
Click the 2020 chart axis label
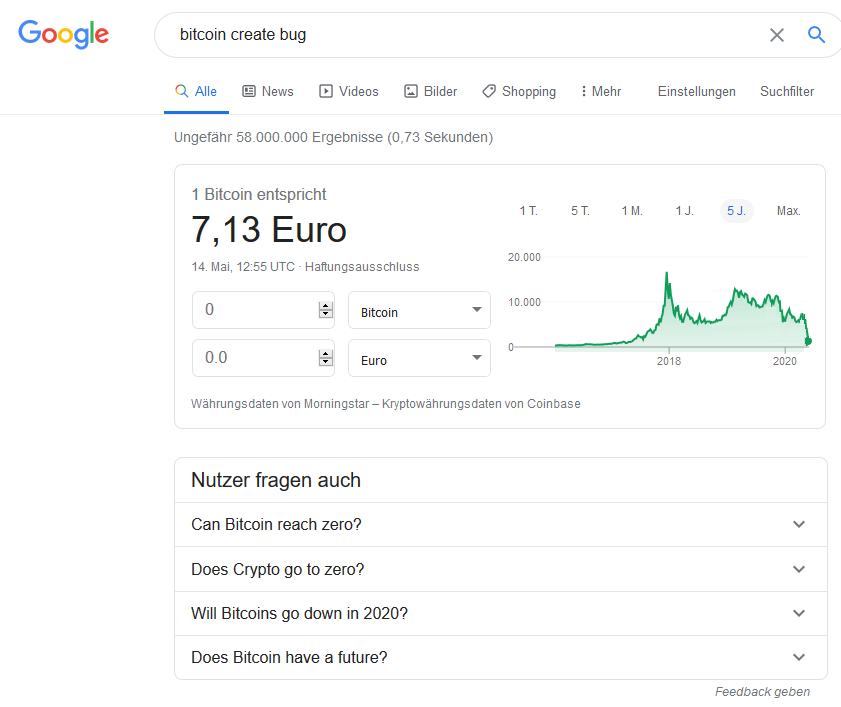coord(785,361)
